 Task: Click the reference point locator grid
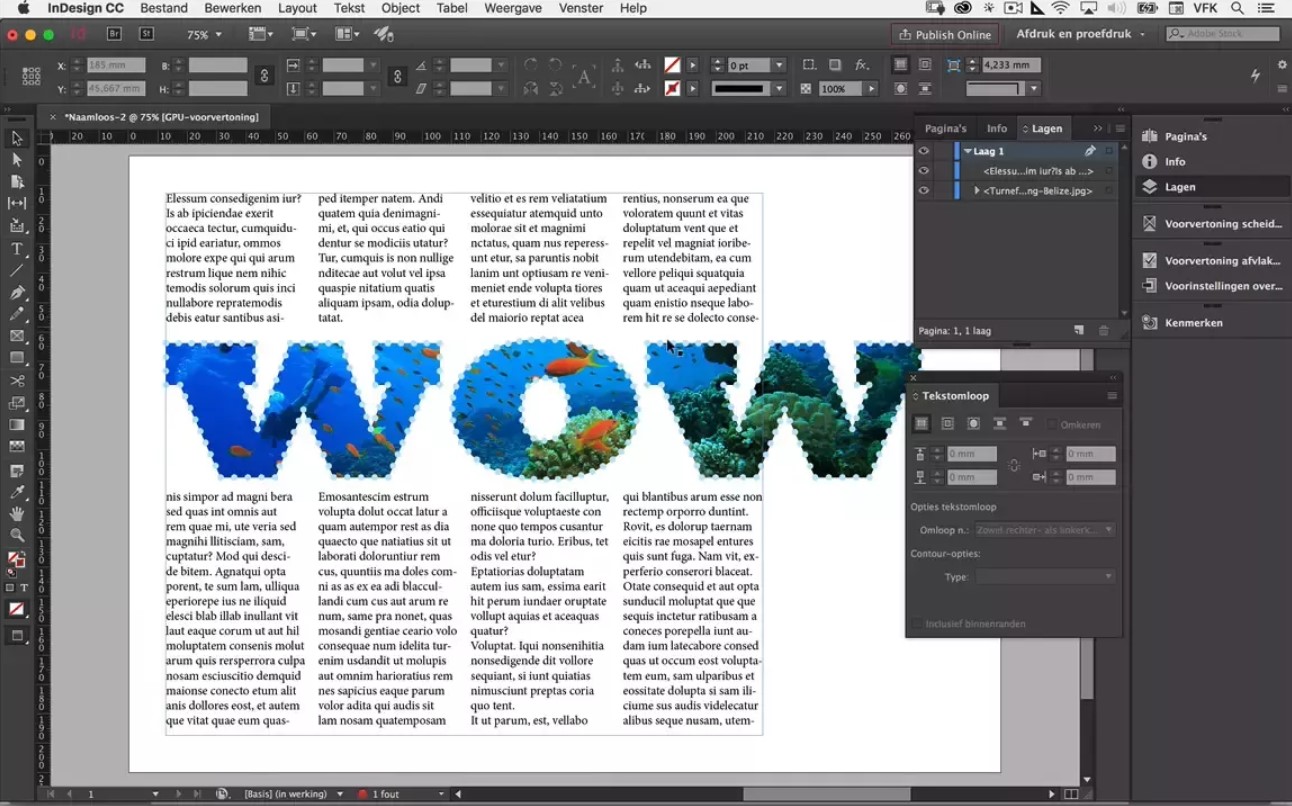(31, 76)
